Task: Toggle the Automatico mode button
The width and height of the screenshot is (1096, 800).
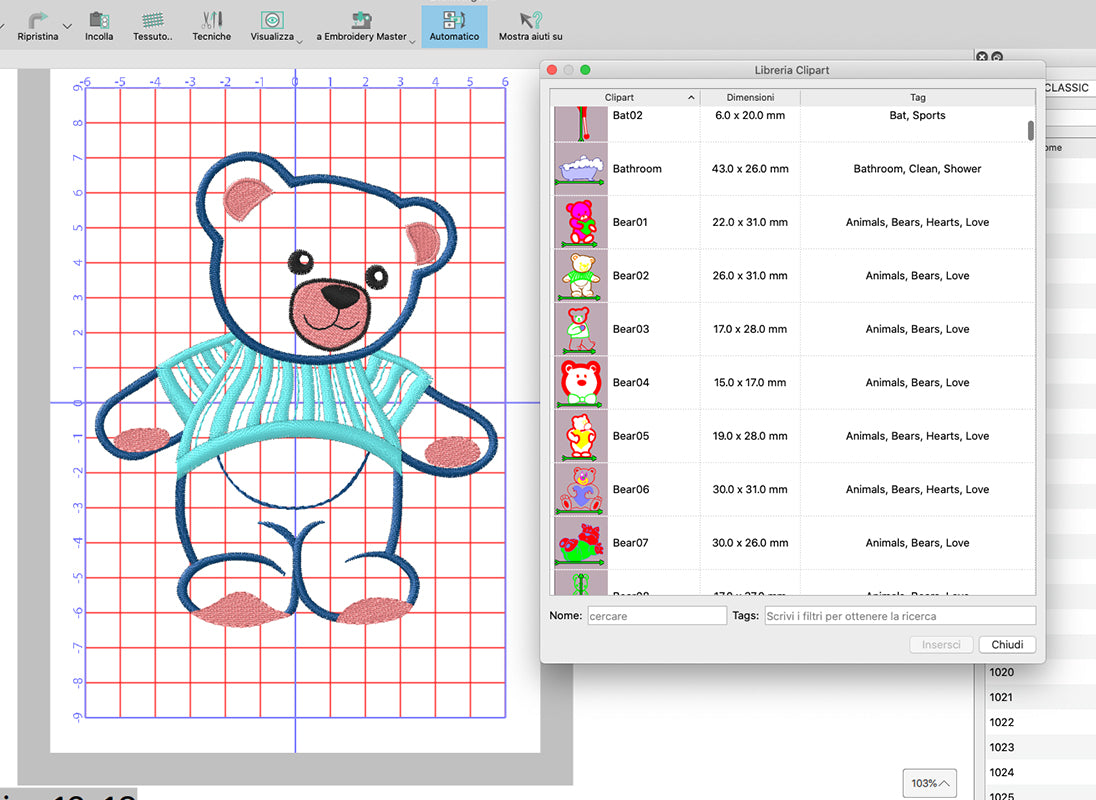Action: 454,19
